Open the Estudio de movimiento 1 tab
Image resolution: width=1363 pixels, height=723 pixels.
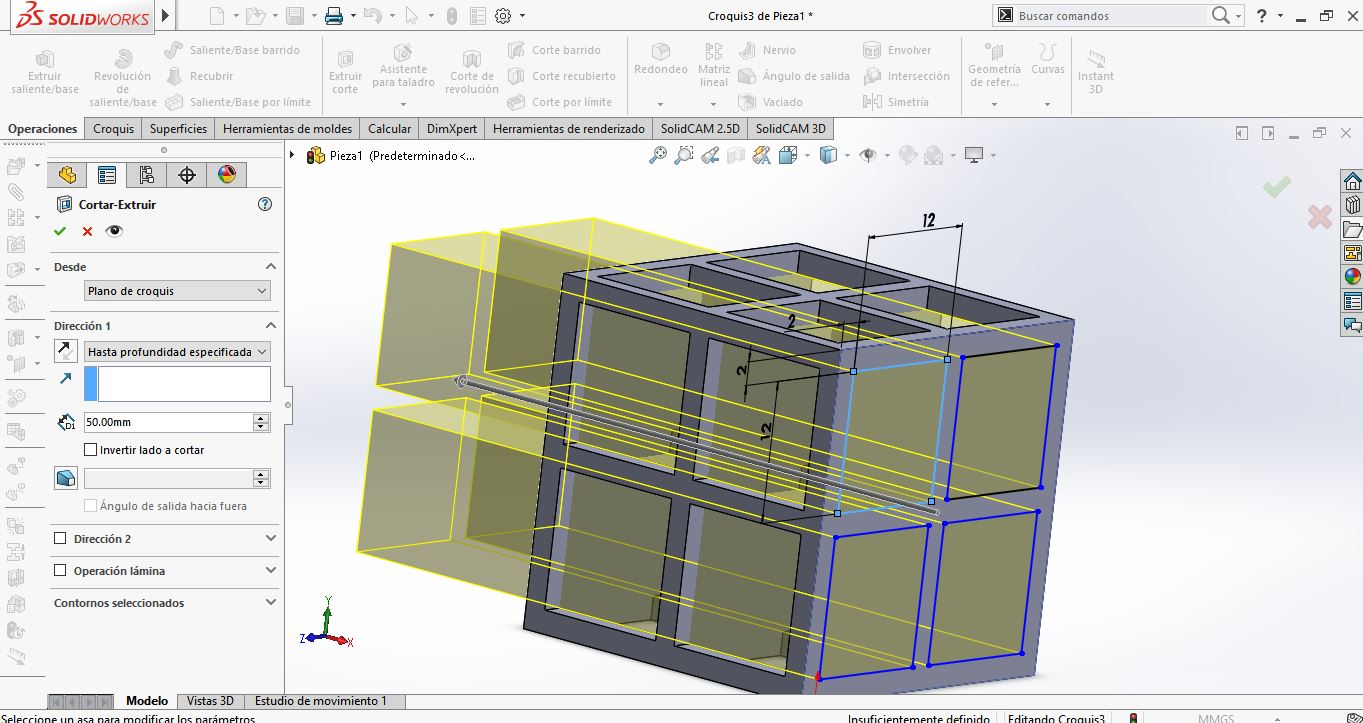320,701
